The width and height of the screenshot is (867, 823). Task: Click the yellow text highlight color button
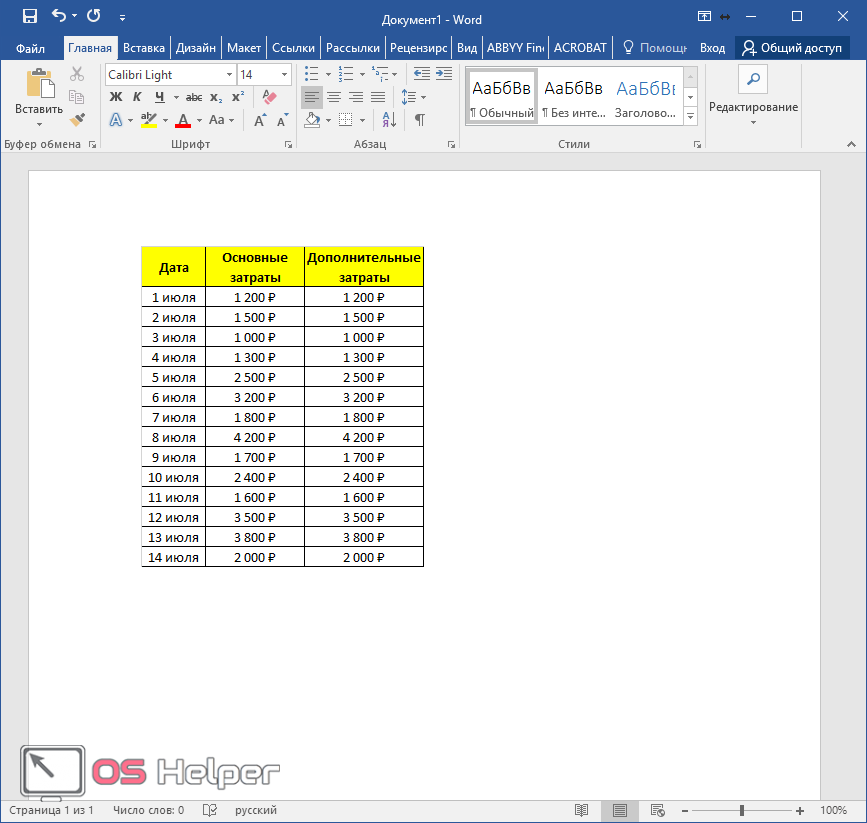click(148, 120)
